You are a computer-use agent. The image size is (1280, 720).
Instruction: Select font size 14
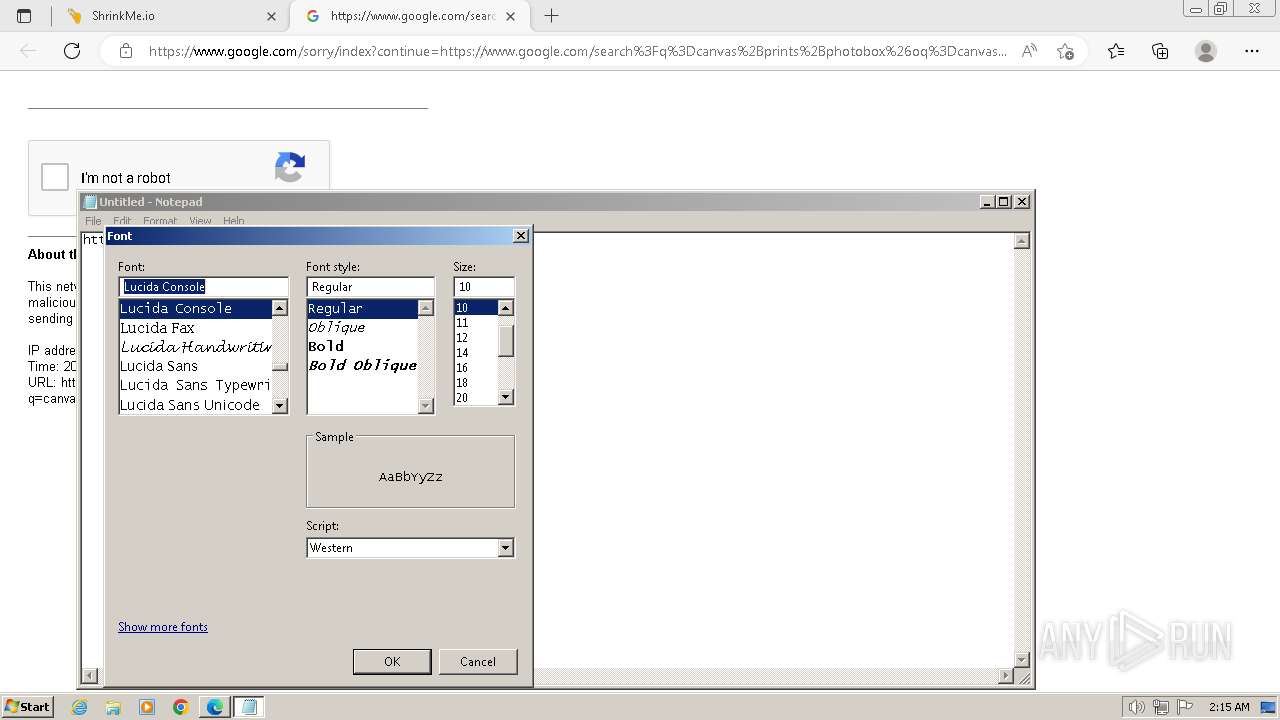tap(475, 353)
